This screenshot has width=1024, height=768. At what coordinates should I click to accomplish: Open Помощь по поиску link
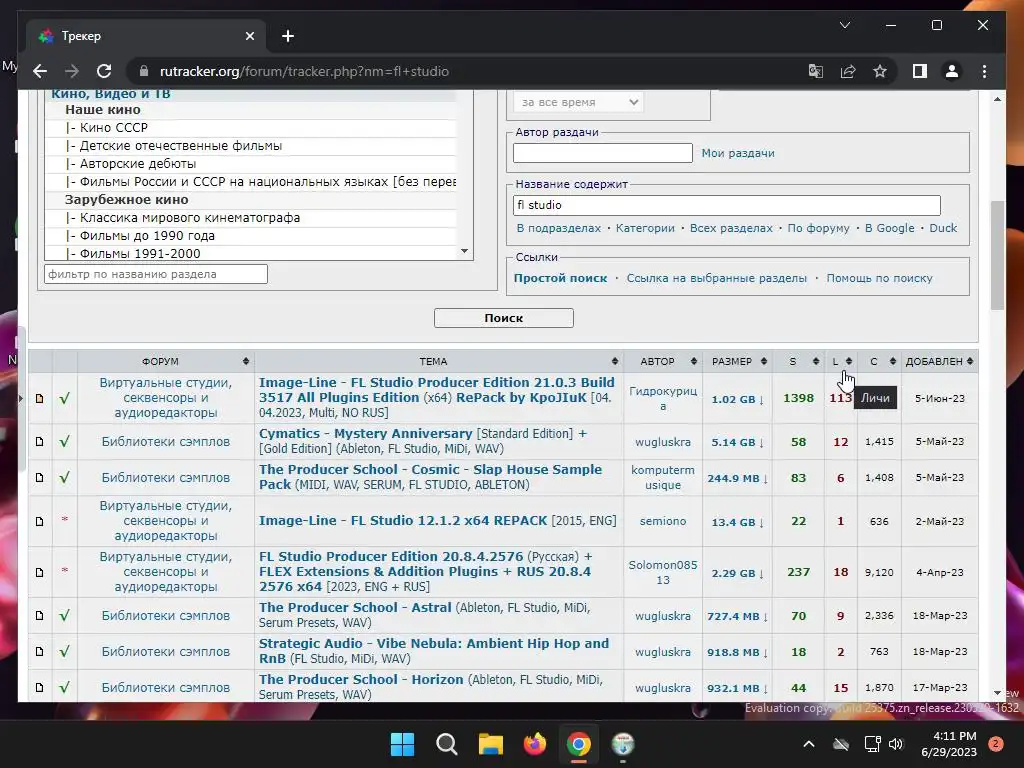880,278
